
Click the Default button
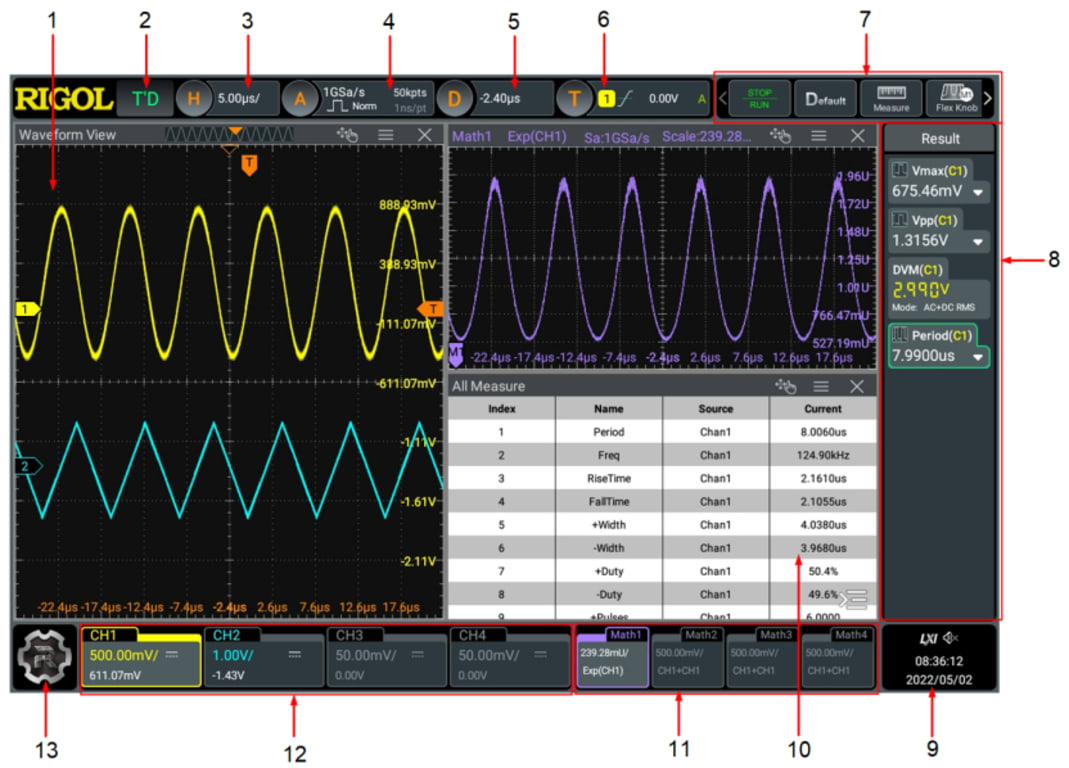point(825,99)
